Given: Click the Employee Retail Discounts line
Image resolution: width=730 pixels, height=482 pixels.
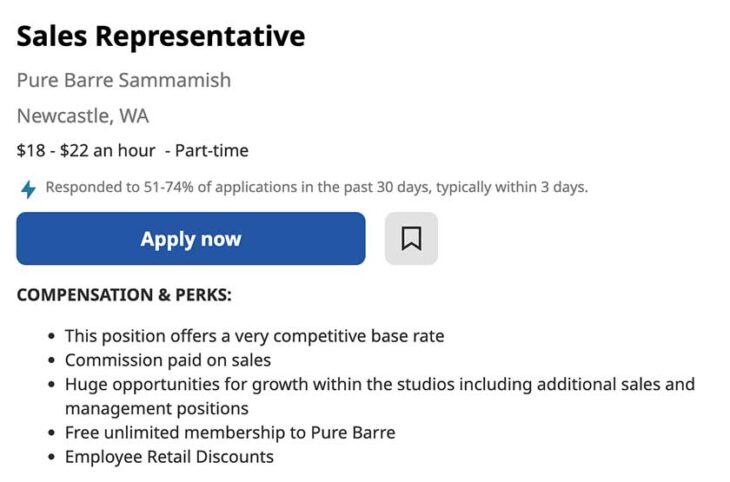Looking at the screenshot, I should 169,457.
